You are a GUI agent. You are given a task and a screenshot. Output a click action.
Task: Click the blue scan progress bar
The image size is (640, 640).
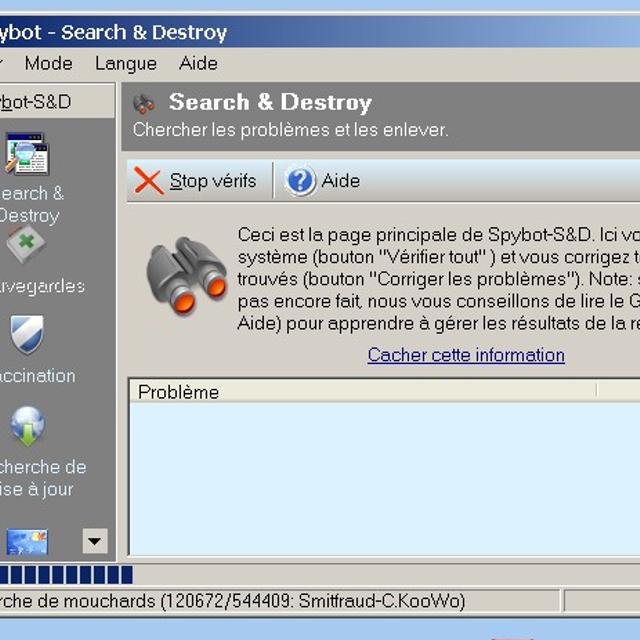(66, 574)
